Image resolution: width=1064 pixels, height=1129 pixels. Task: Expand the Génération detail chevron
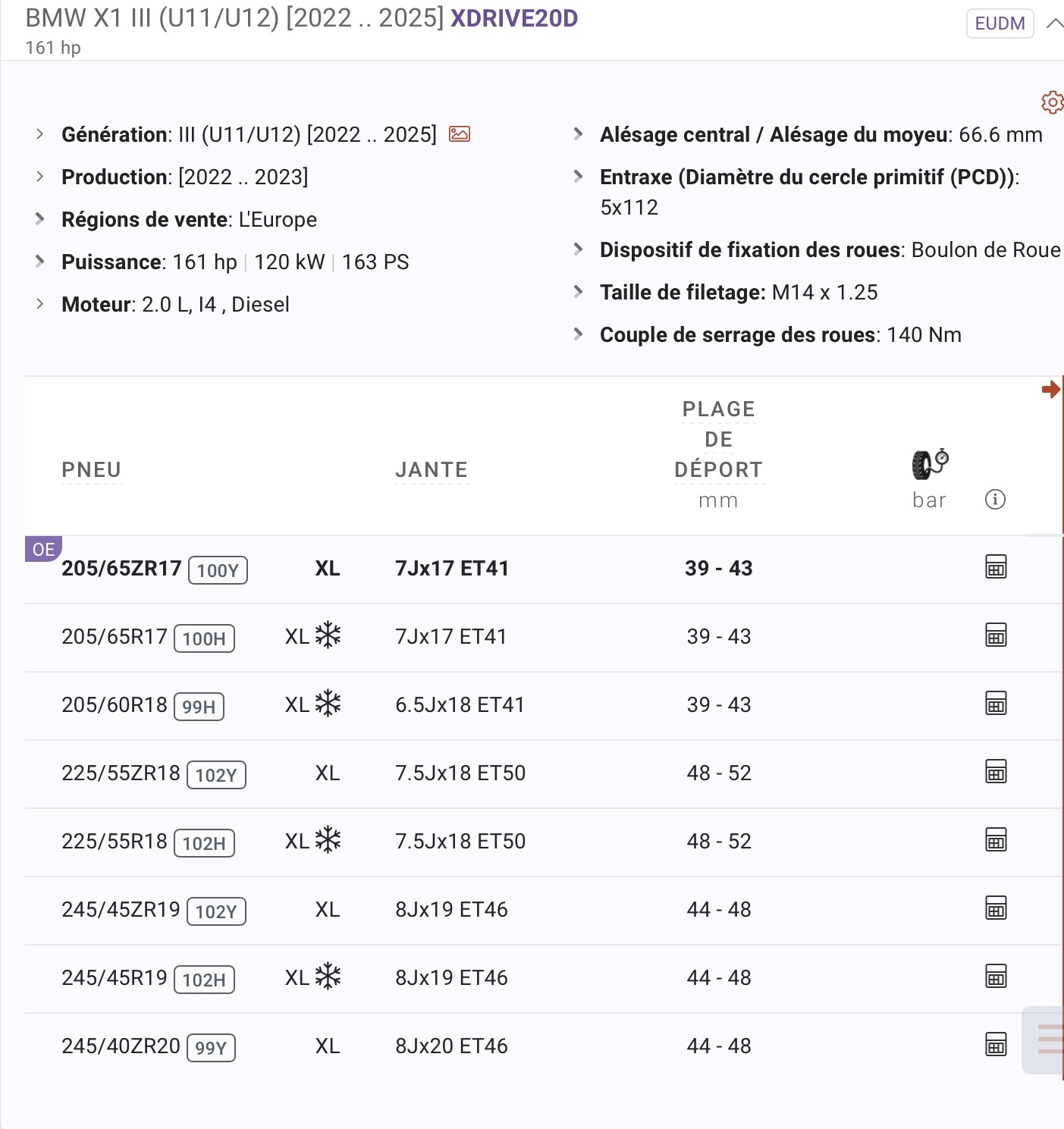click(x=40, y=134)
